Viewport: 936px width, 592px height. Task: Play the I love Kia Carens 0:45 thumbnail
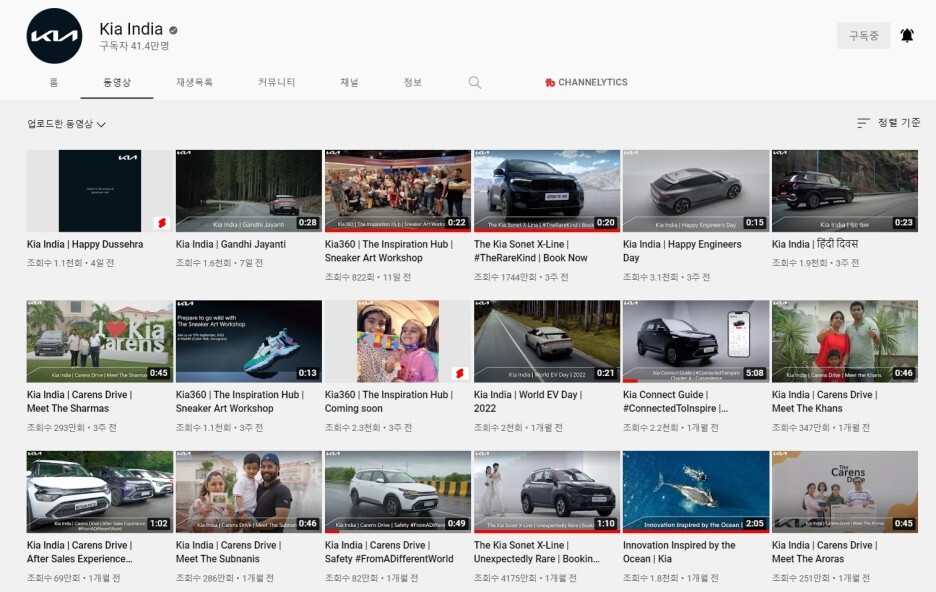100,341
